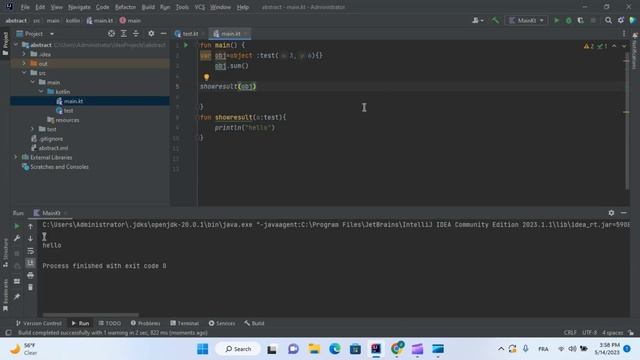Click Run console horizontal scrollbar
The height and width of the screenshot is (360, 640).
(x=91, y=315)
